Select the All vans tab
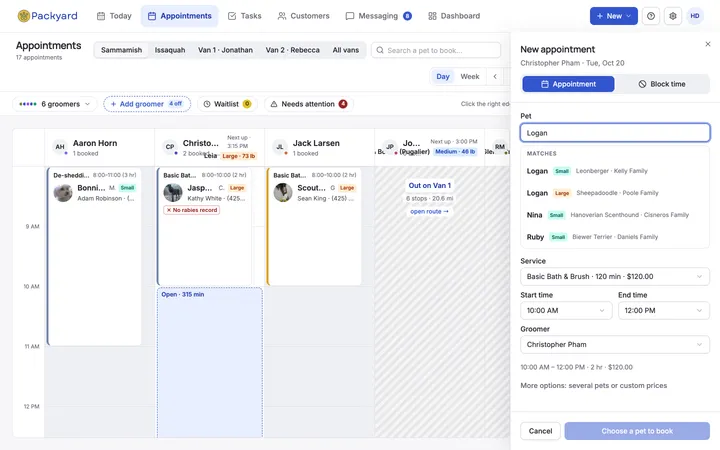 coord(346,50)
